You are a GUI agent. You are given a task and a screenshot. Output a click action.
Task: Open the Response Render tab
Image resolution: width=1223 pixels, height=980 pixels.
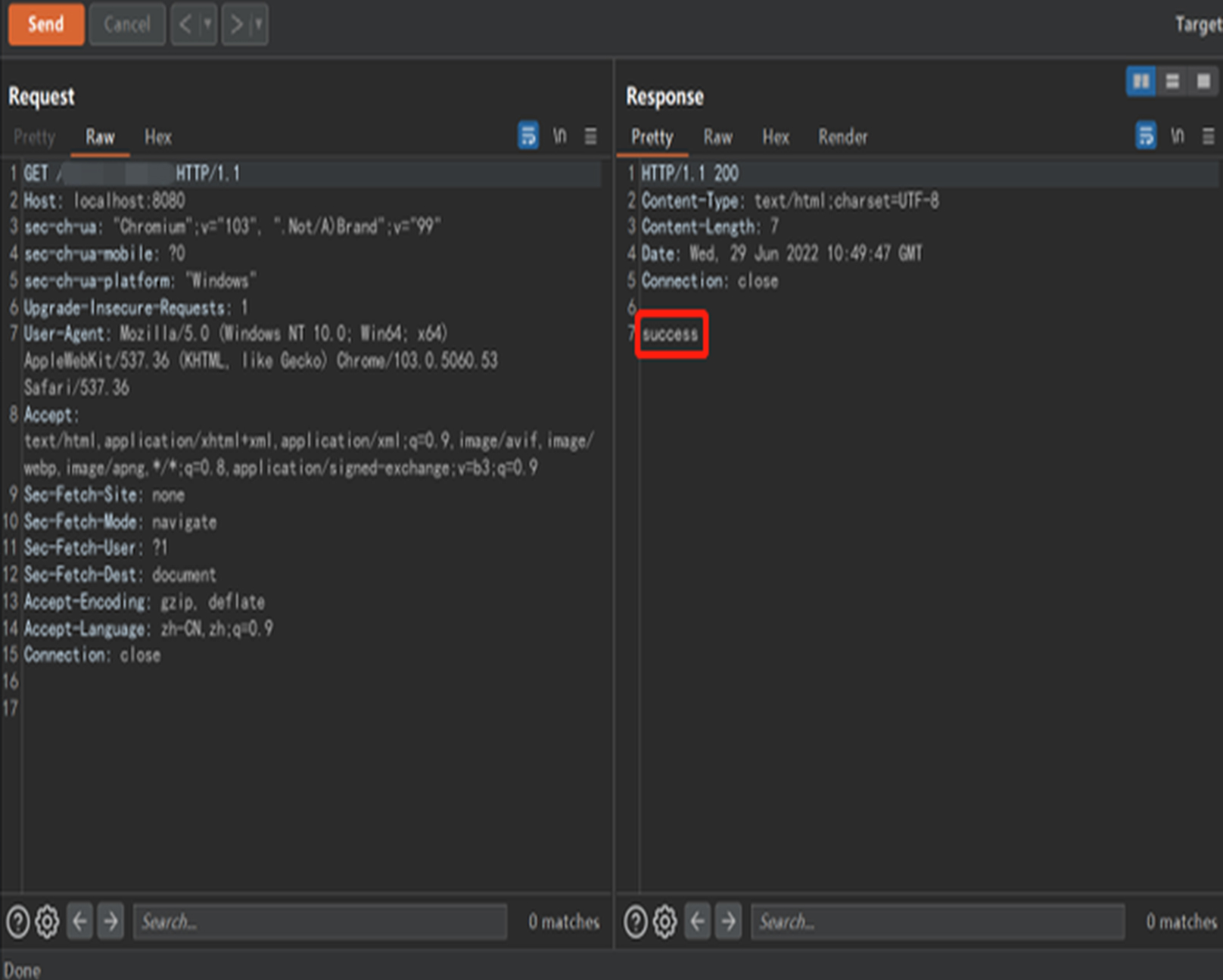[843, 137]
